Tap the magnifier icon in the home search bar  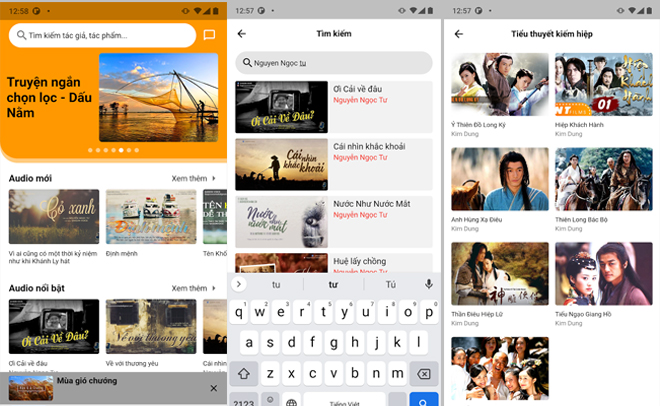click(x=21, y=35)
